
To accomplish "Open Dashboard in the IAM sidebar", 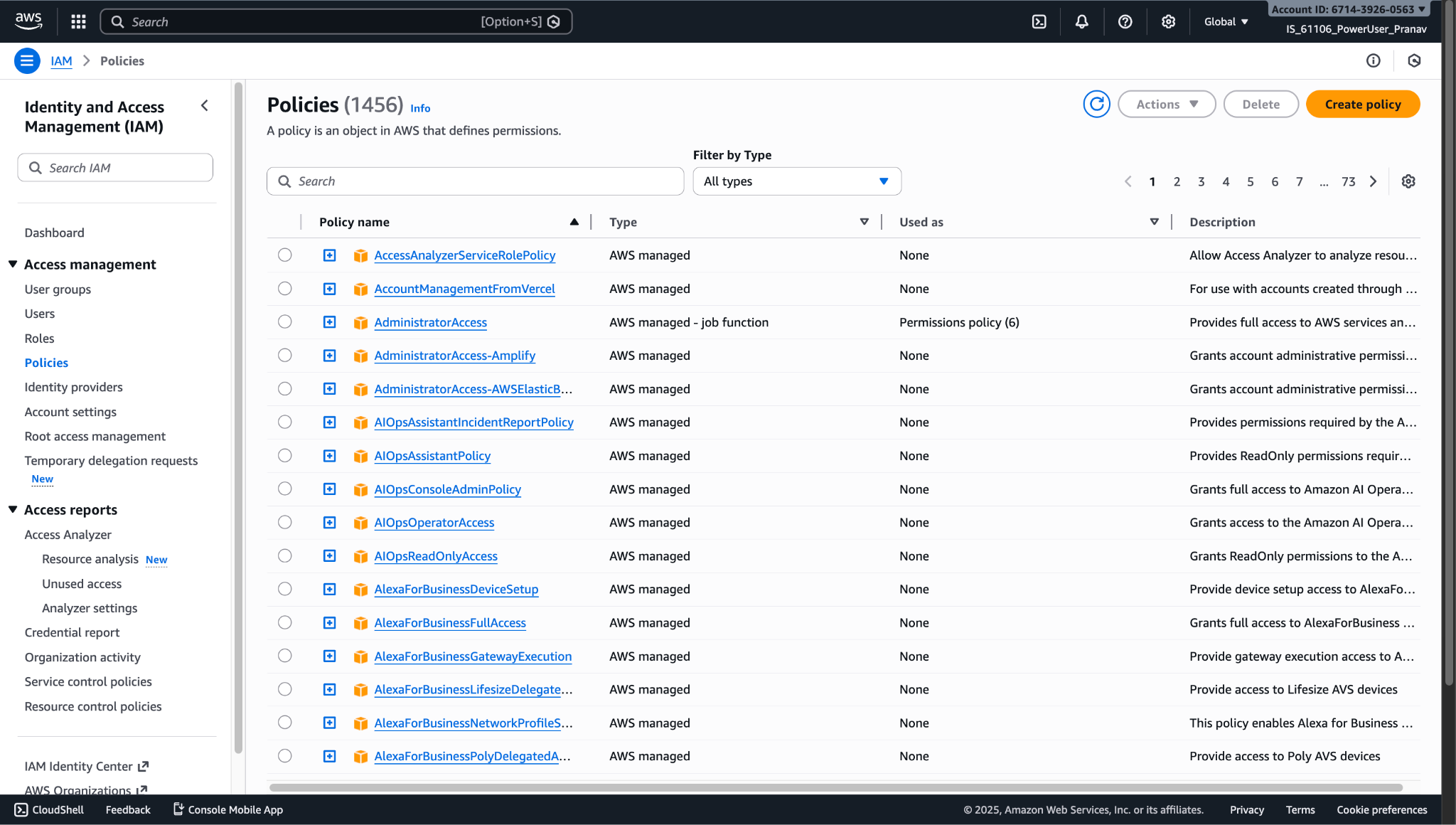I will pos(54,233).
